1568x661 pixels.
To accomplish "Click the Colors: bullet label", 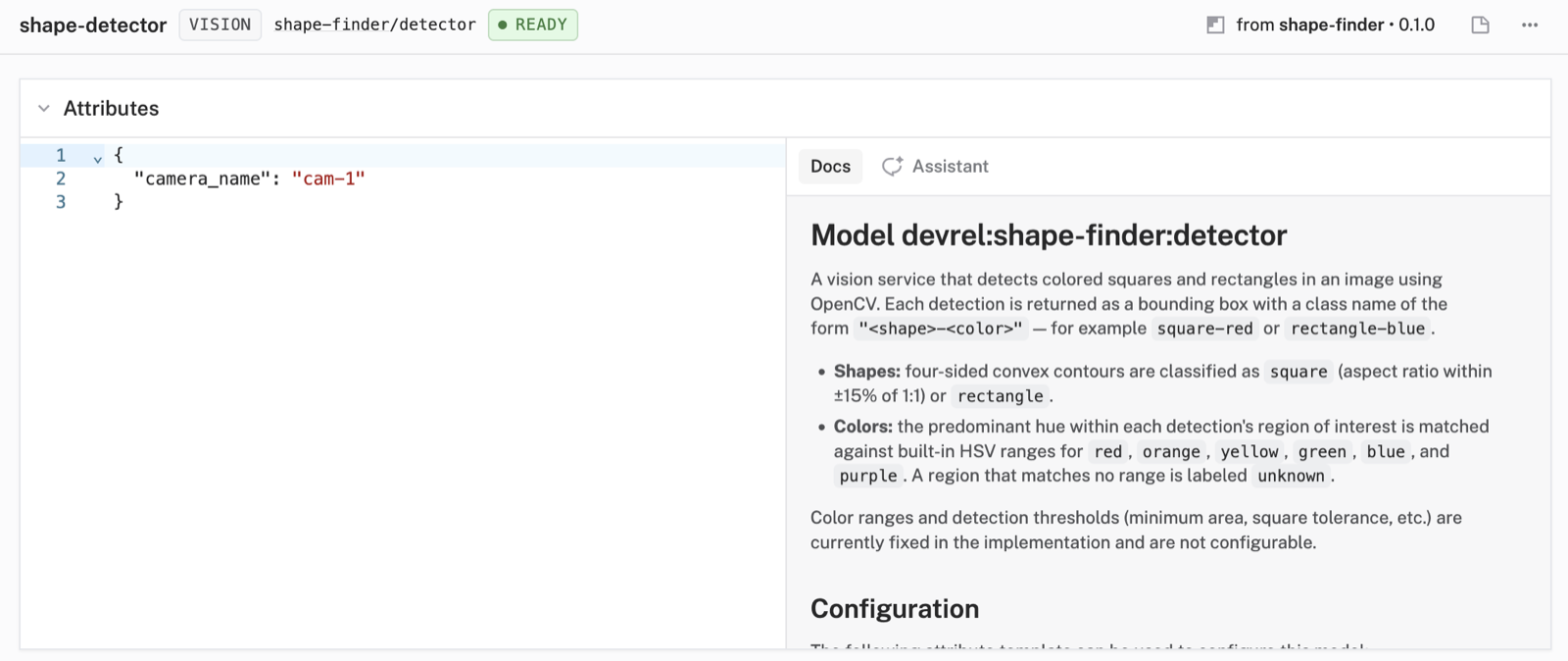I will [x=863, y=427].
